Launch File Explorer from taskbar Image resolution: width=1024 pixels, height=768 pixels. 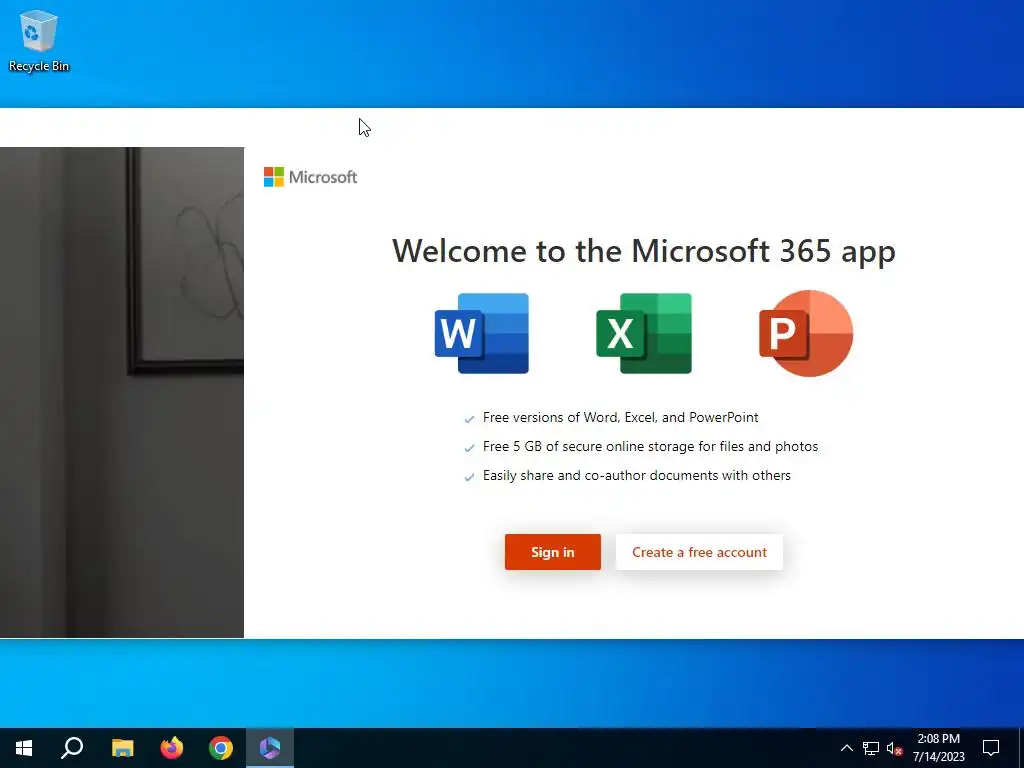pos(122,748)
